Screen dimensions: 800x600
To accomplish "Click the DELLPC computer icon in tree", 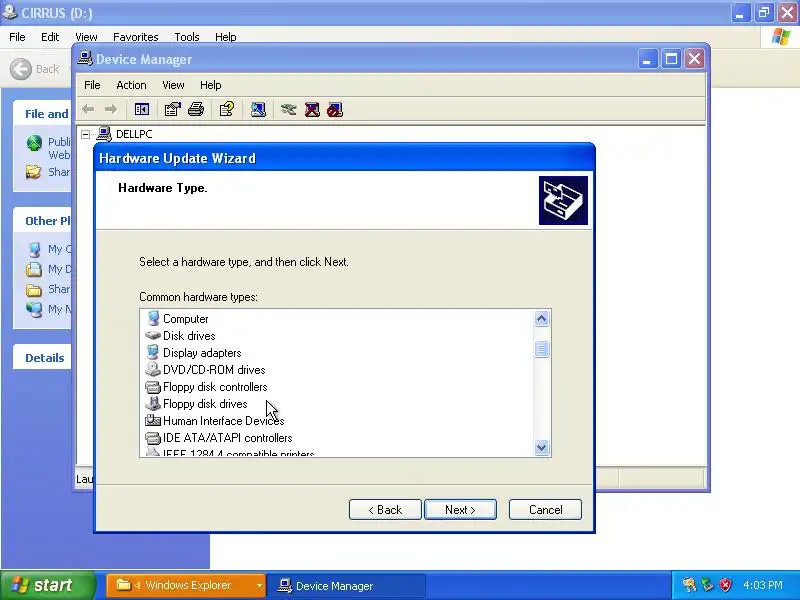I will [x=104, y=134].
